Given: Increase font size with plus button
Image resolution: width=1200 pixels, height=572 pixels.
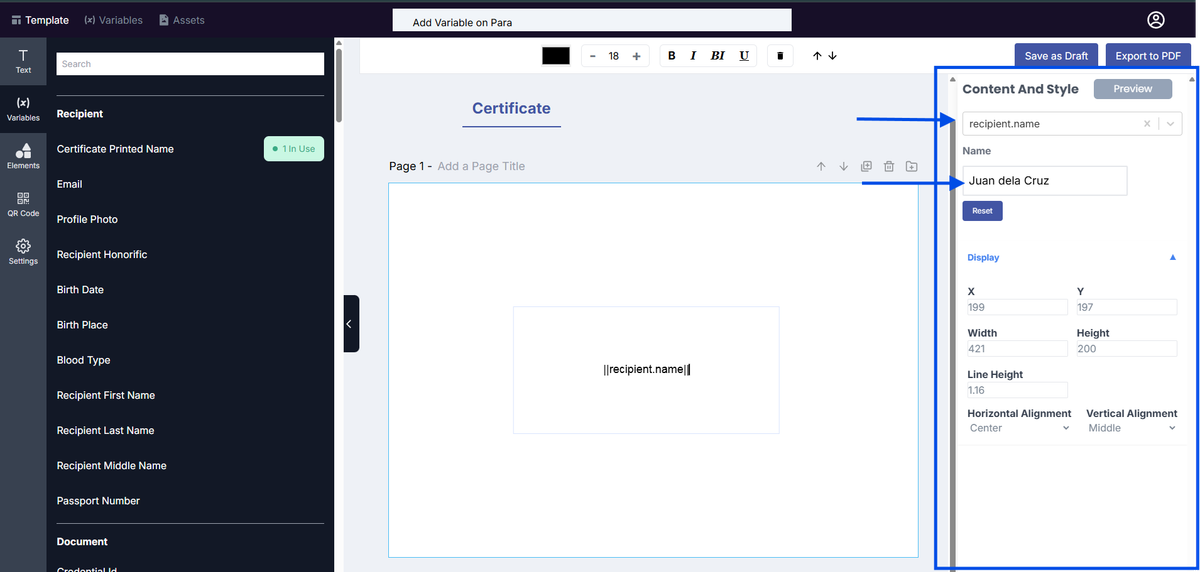Looking at the screenshot, I should [636, 56].
